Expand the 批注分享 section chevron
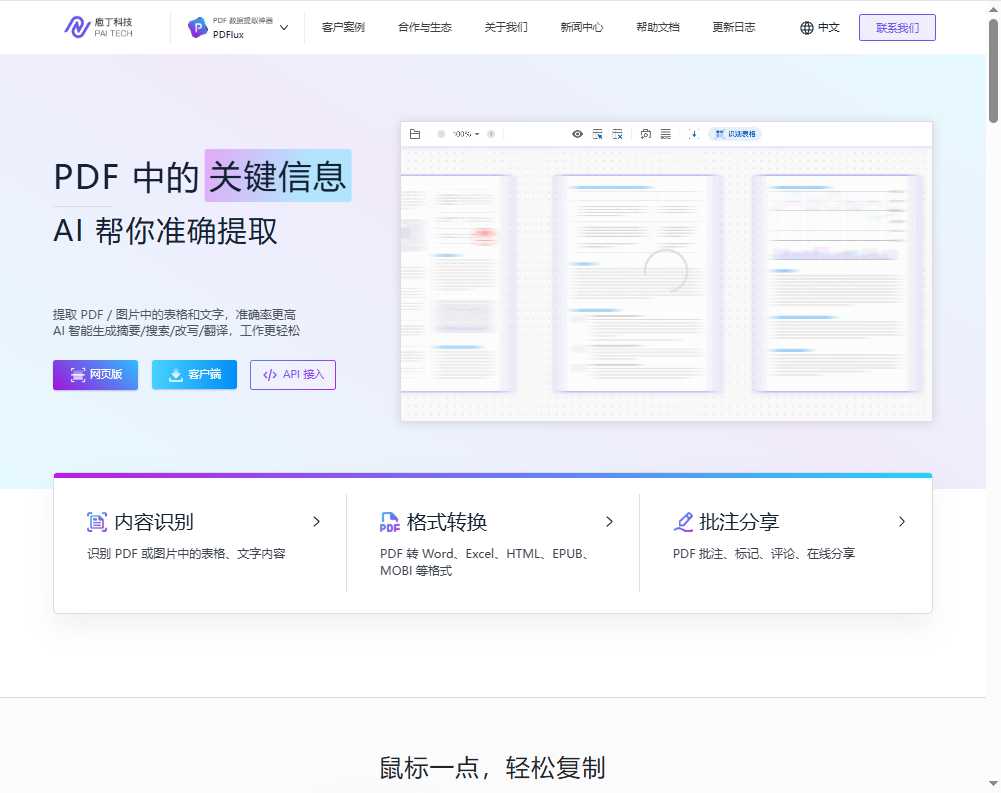The height and width of the screenshot is (793, 1001). coord(901,521)
